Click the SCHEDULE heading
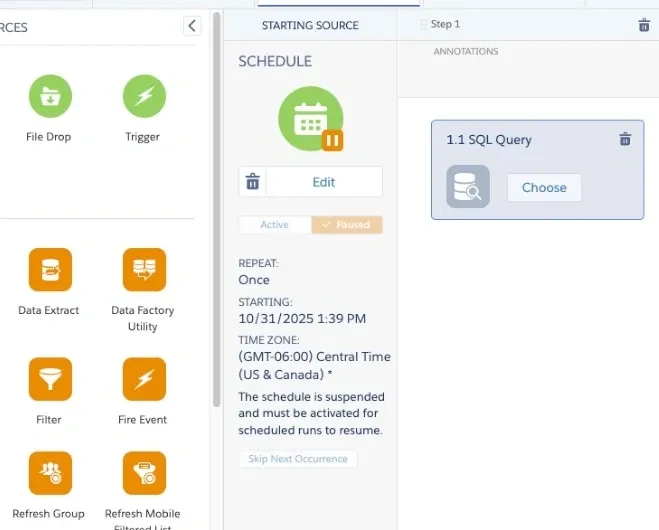 pos(275,62)
